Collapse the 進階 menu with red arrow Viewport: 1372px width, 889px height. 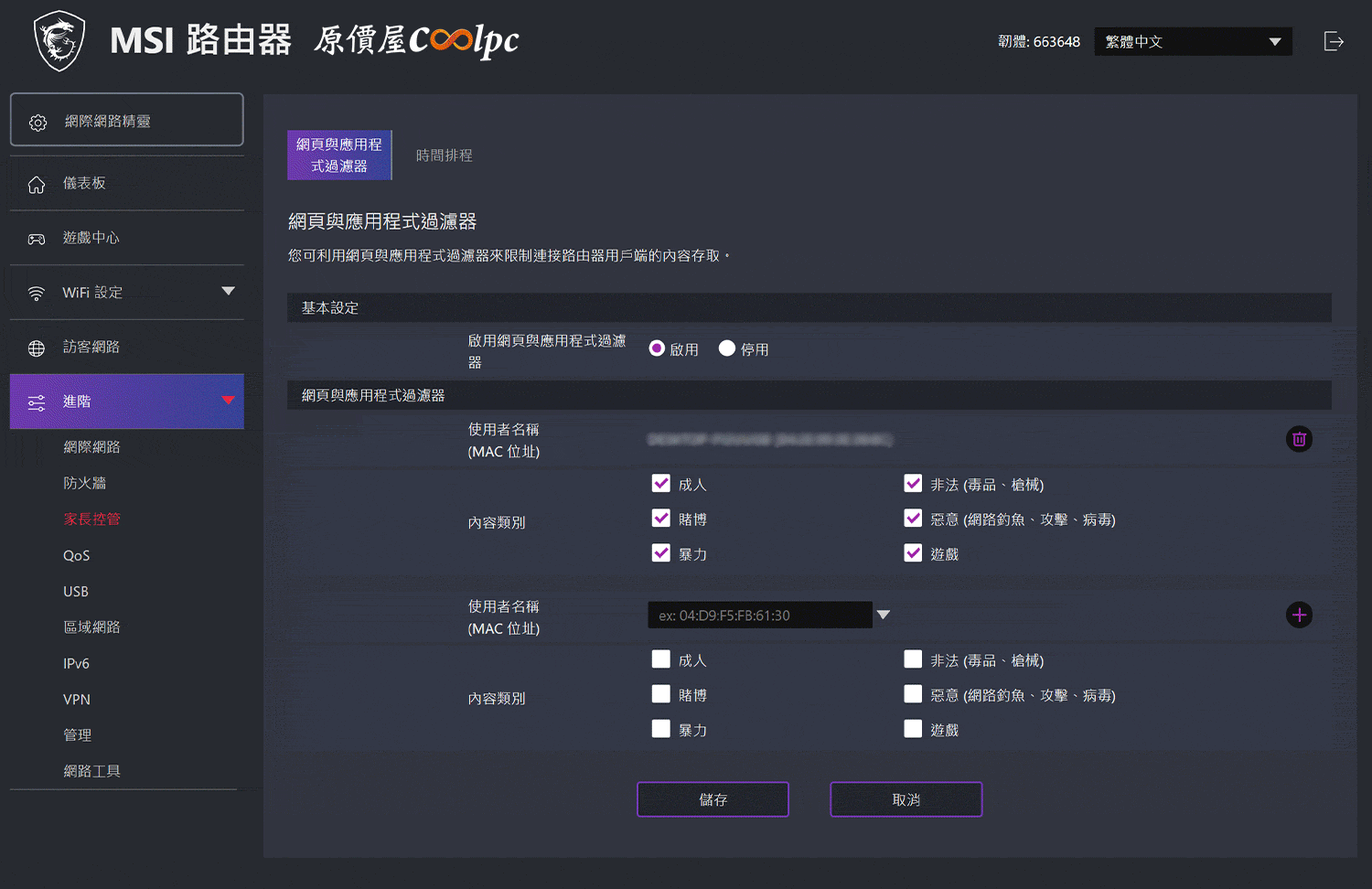pyautogui.click(x=229, y=401)
